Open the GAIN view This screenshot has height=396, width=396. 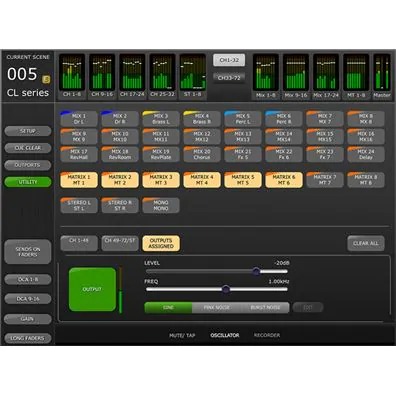click(28, 319)
